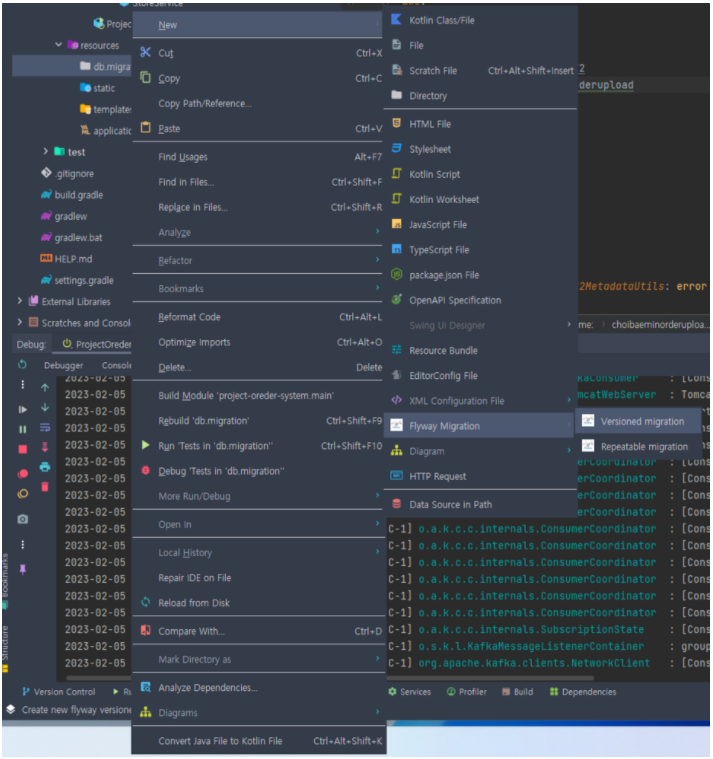
Task: Collapse the resources folder
Action: [x=59, y=45]
